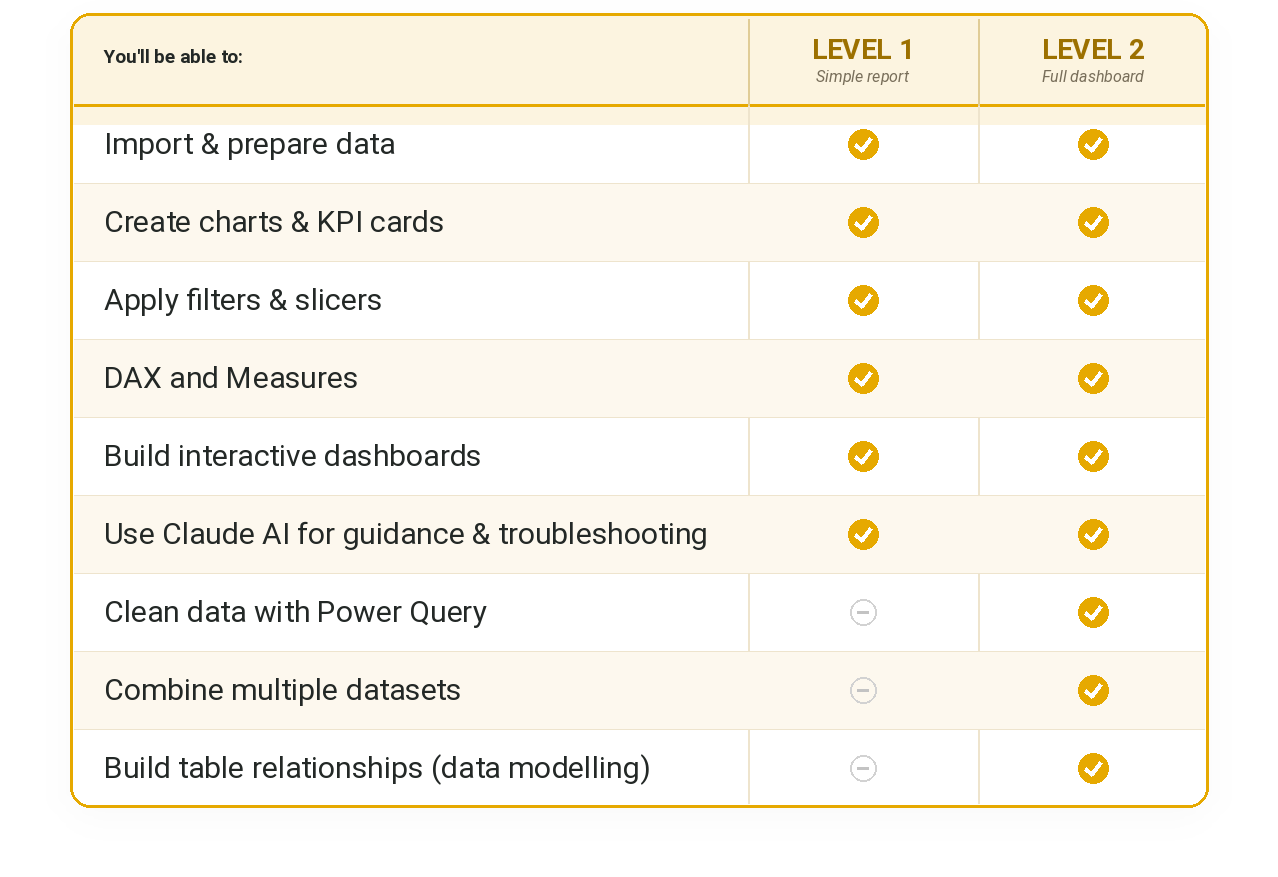
Task: Click Level 1 checkmark for Use Claude AI row
Action: [863, 534]
